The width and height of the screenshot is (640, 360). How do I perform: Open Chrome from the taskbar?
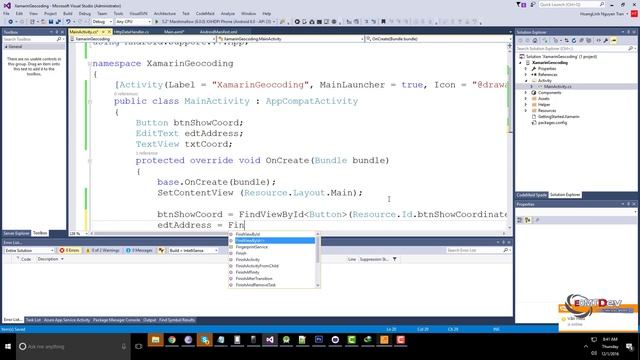pos(172,340)
